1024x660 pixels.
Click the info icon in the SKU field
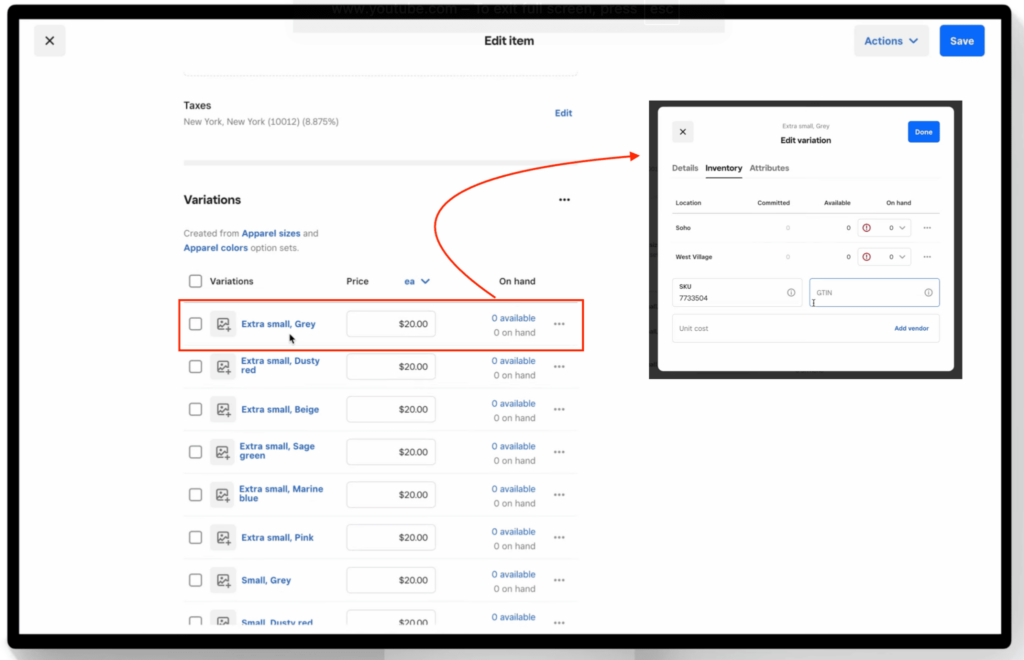(x=791, y=292)
